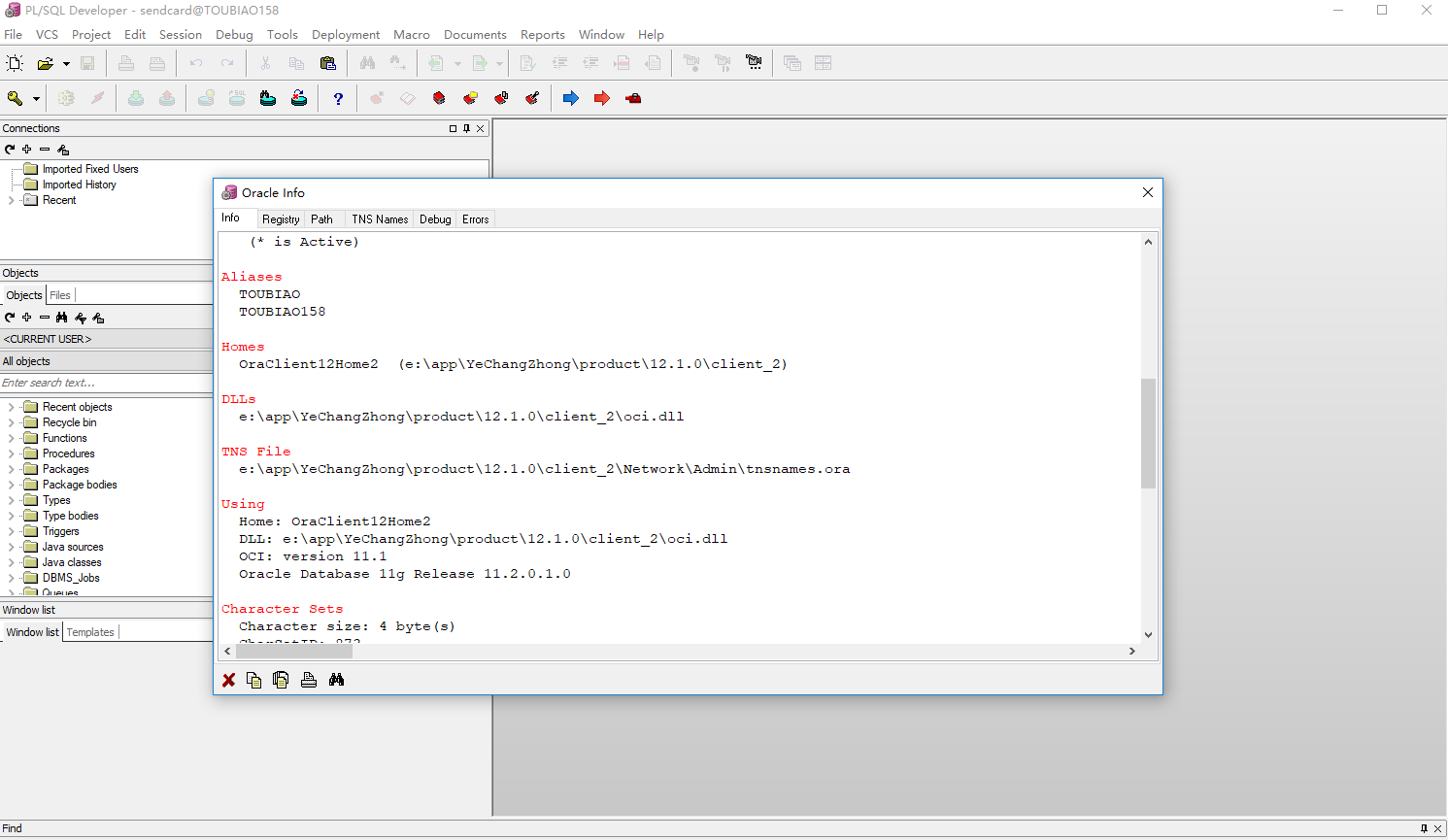Click Refresh icon in Connections panel
This screenshot has width=1448, height=840.
pyautogui.click(x=10, y=150)
